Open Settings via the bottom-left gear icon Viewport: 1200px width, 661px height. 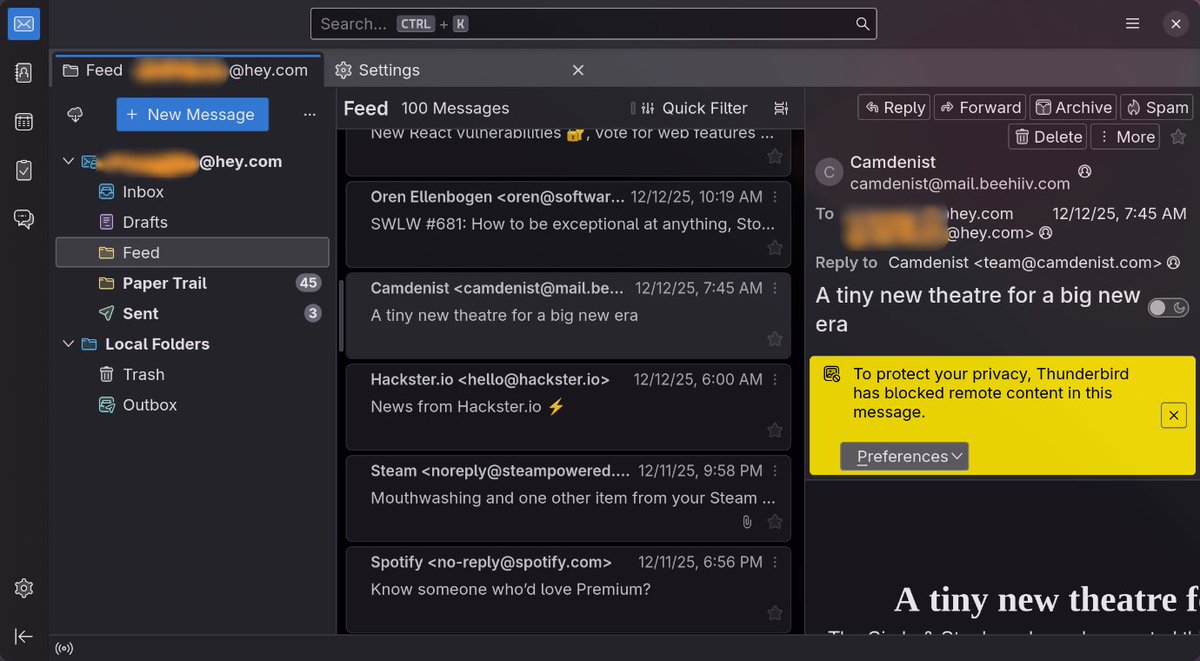24,588
